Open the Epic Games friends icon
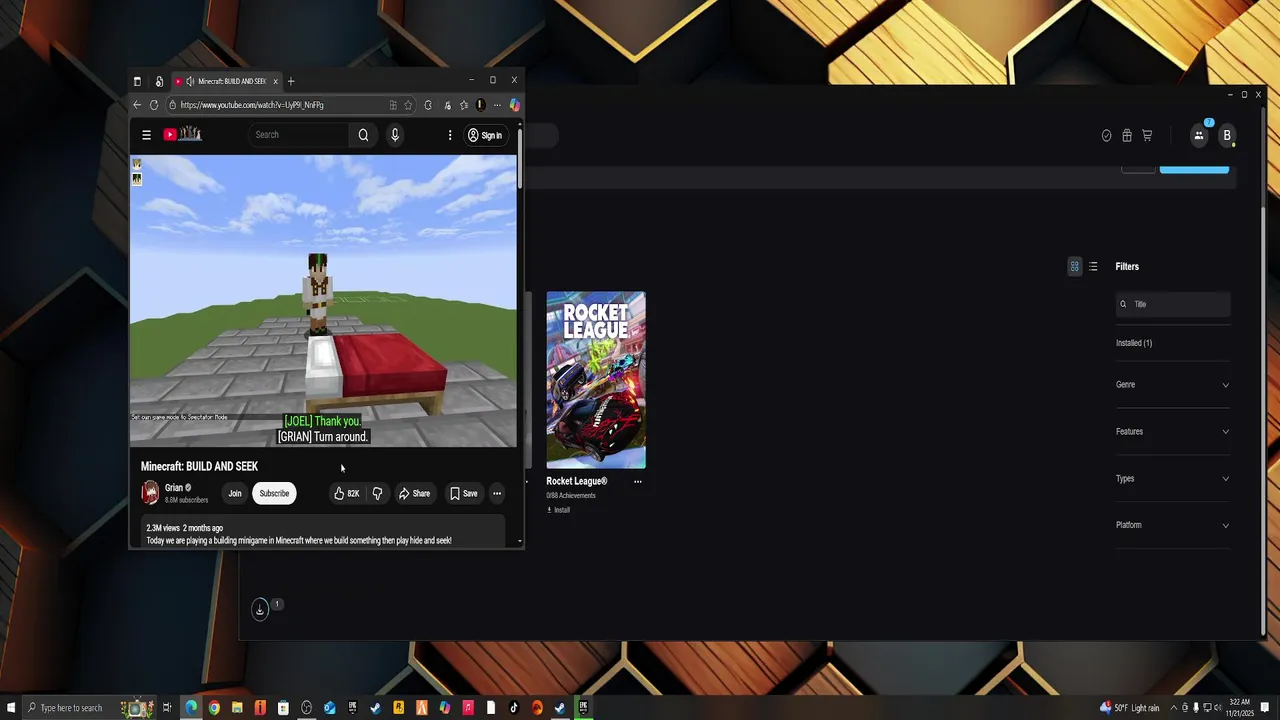This screenshot has height=720, width=1280. (x=1198, y=135)
